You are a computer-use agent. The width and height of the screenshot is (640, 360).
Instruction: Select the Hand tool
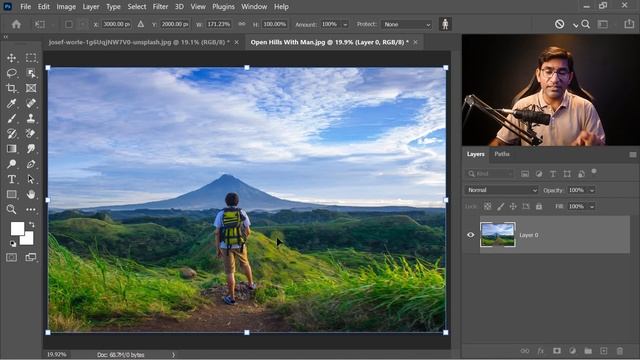point(31,194)
